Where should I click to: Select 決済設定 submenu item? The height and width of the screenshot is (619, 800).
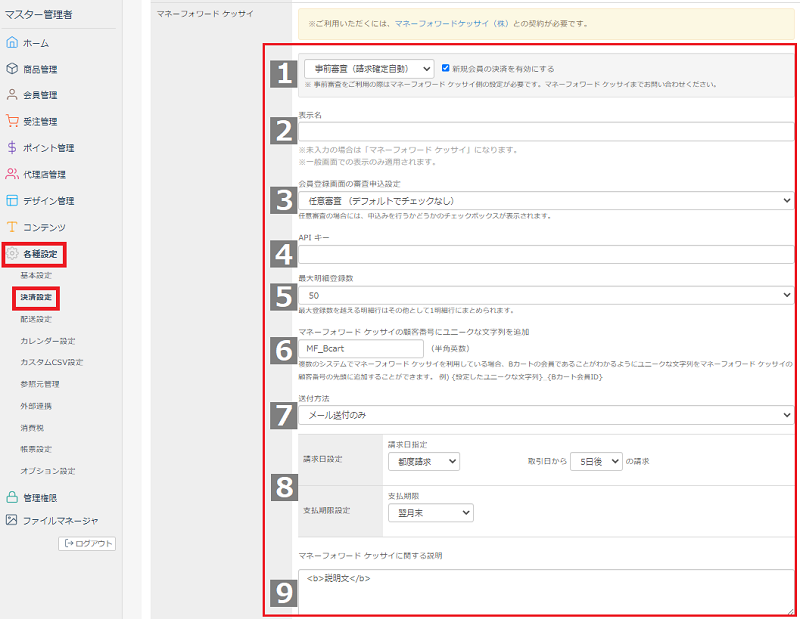pyautogui.click(x=36, y=298)
